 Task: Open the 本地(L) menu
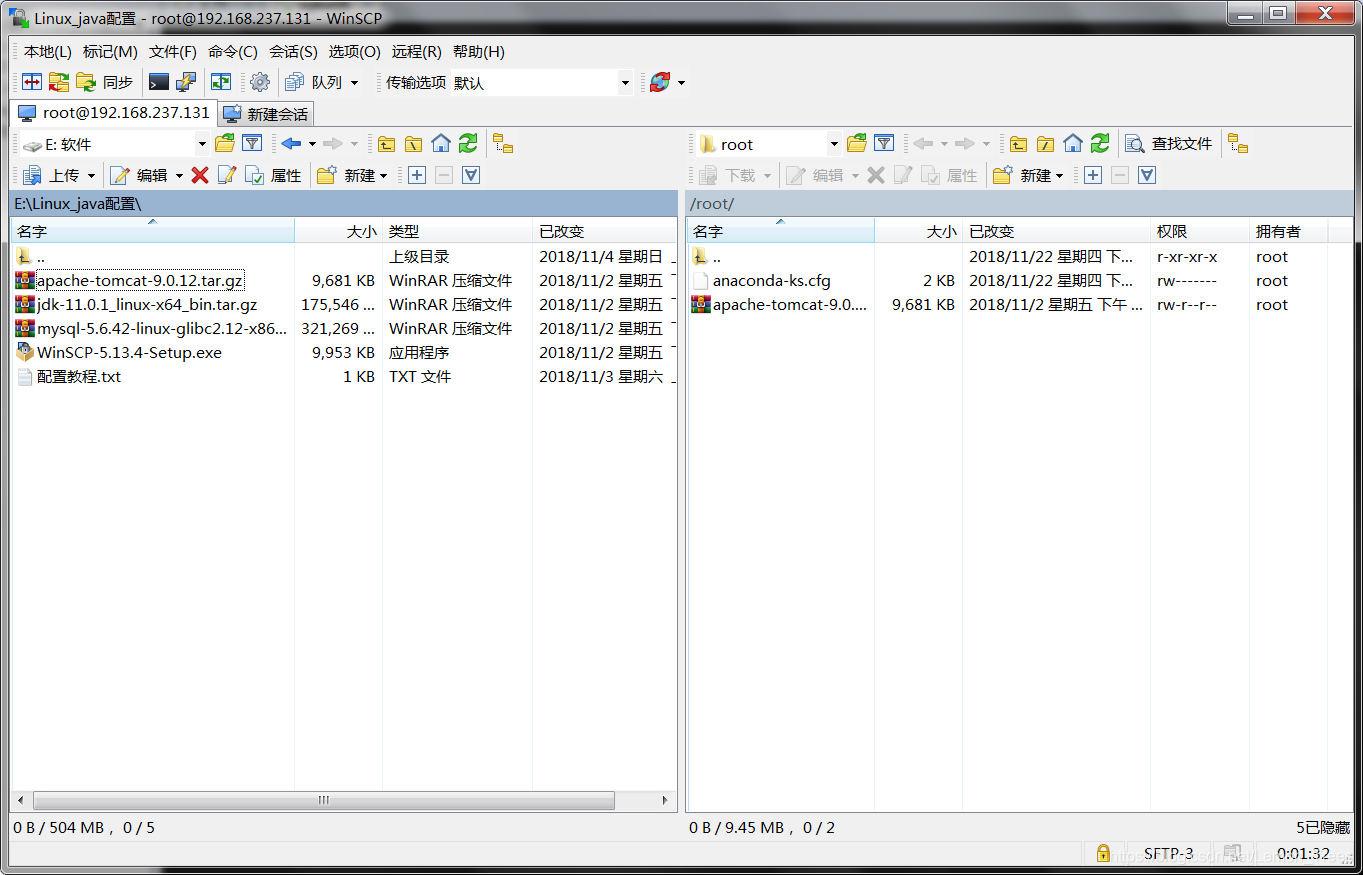[48, 52]
